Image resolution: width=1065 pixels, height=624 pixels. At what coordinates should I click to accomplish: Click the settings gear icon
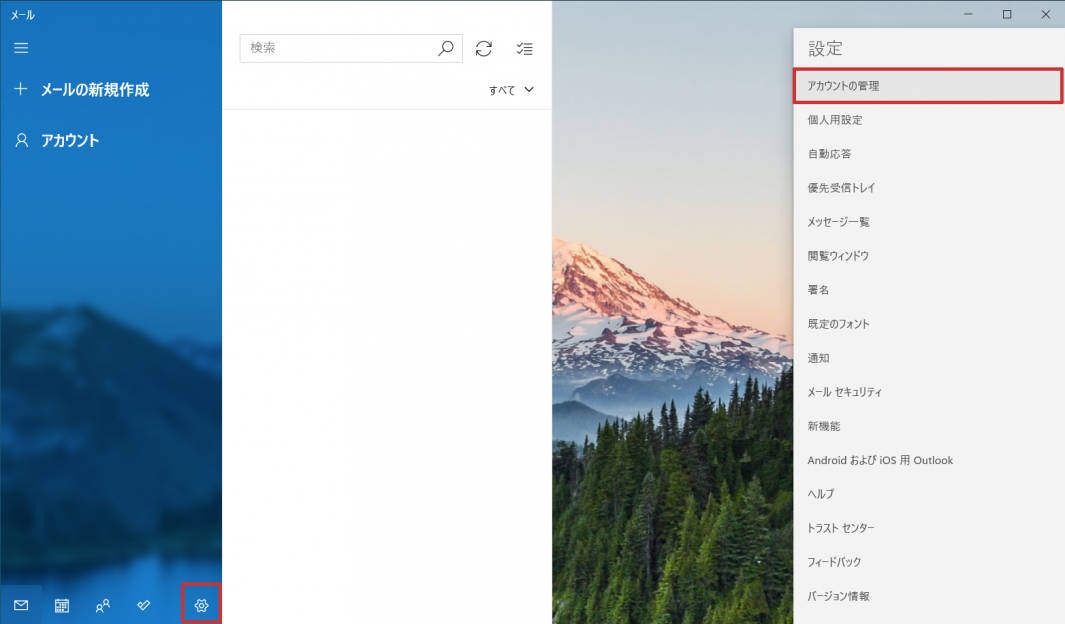201,605
